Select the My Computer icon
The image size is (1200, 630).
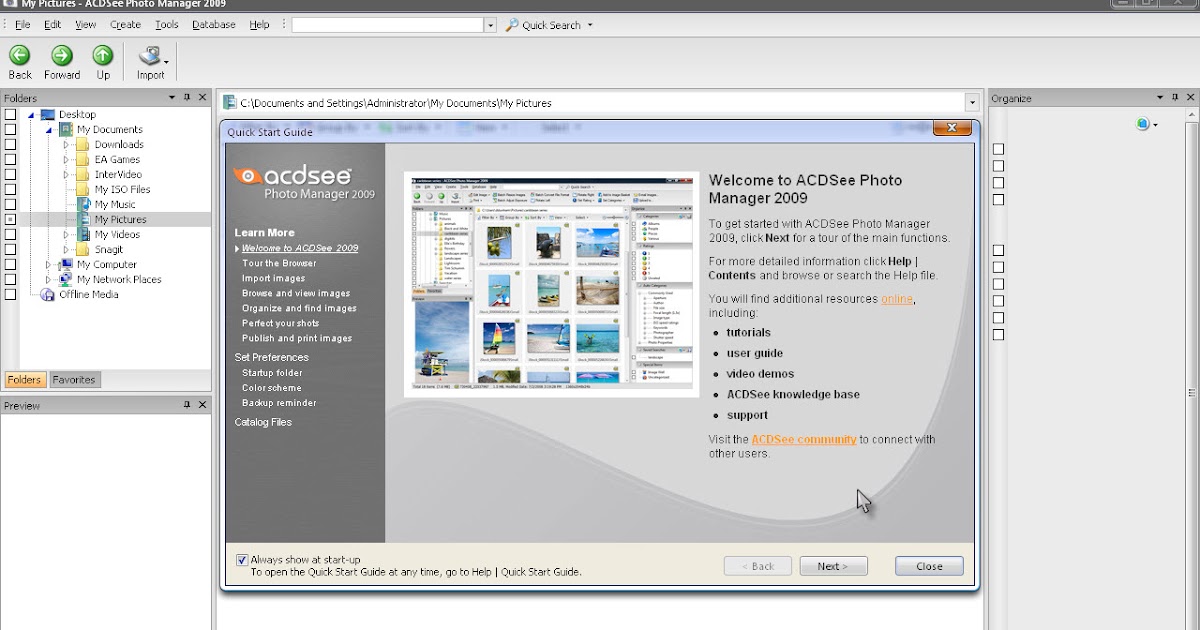tap(66, 264)
